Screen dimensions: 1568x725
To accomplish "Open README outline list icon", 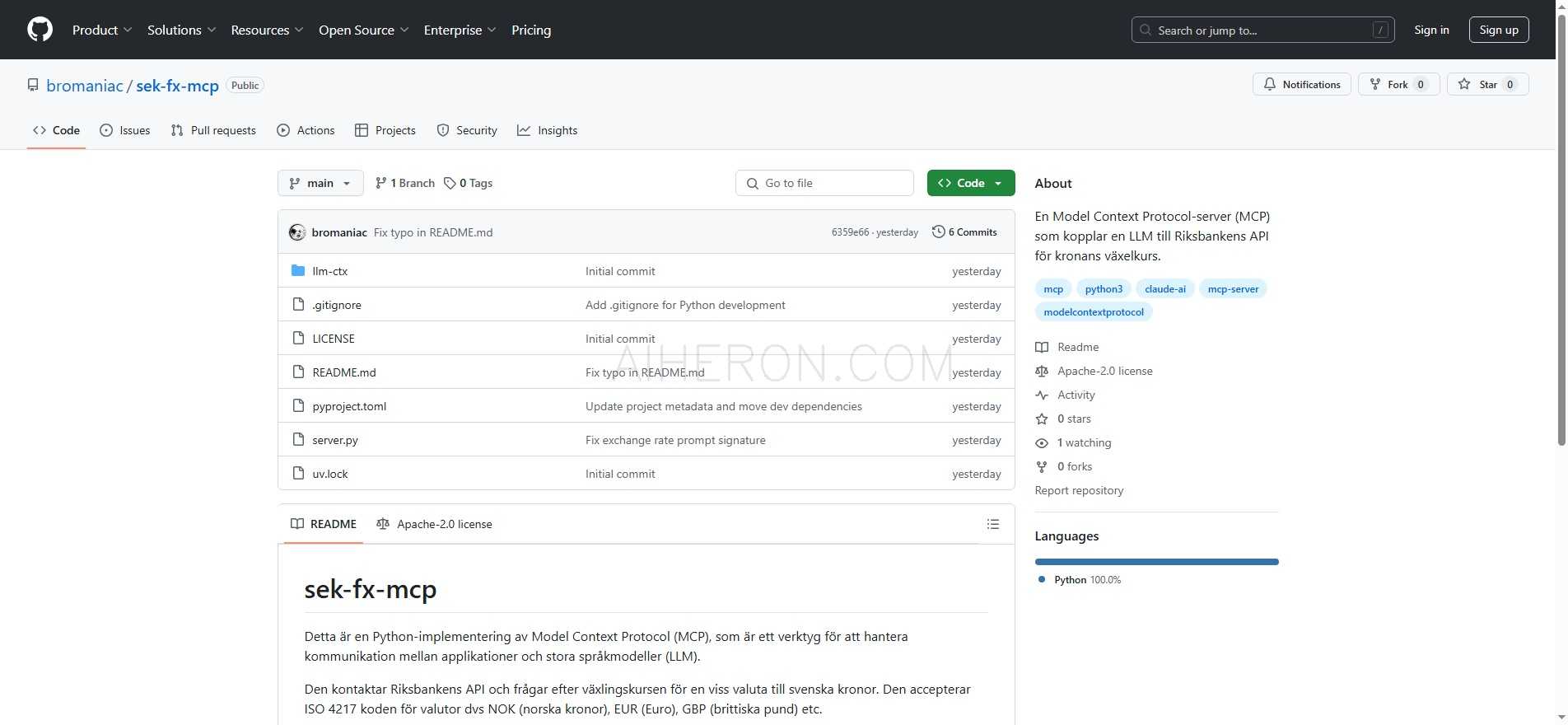I will point(993,524).
